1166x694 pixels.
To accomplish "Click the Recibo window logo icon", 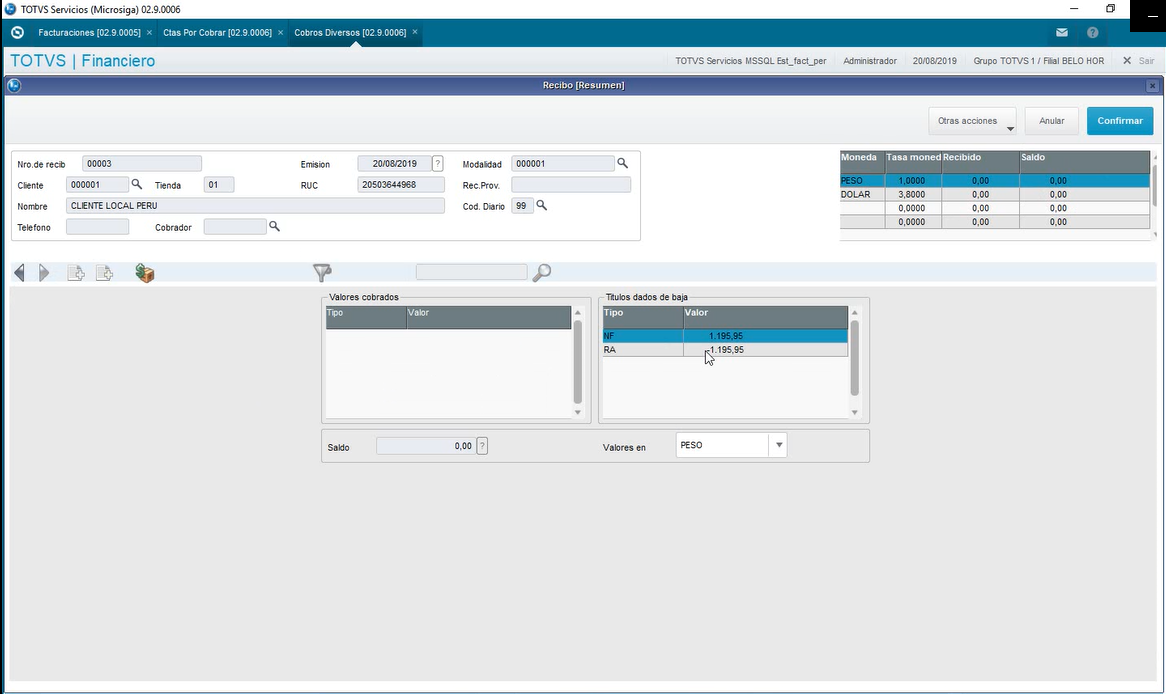I will [13, 86].
